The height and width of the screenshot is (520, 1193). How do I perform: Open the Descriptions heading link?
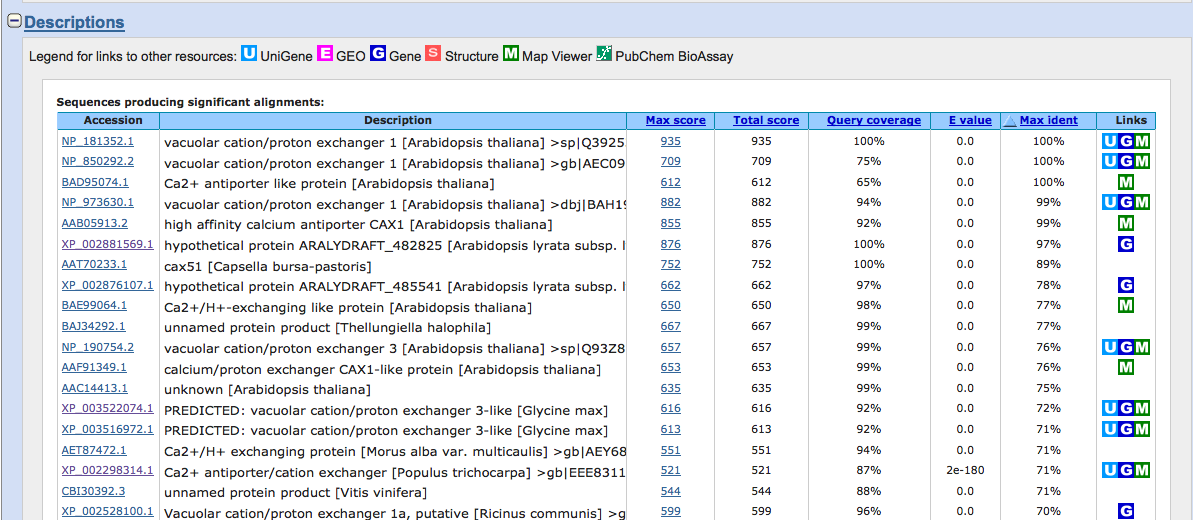(75, 23)
